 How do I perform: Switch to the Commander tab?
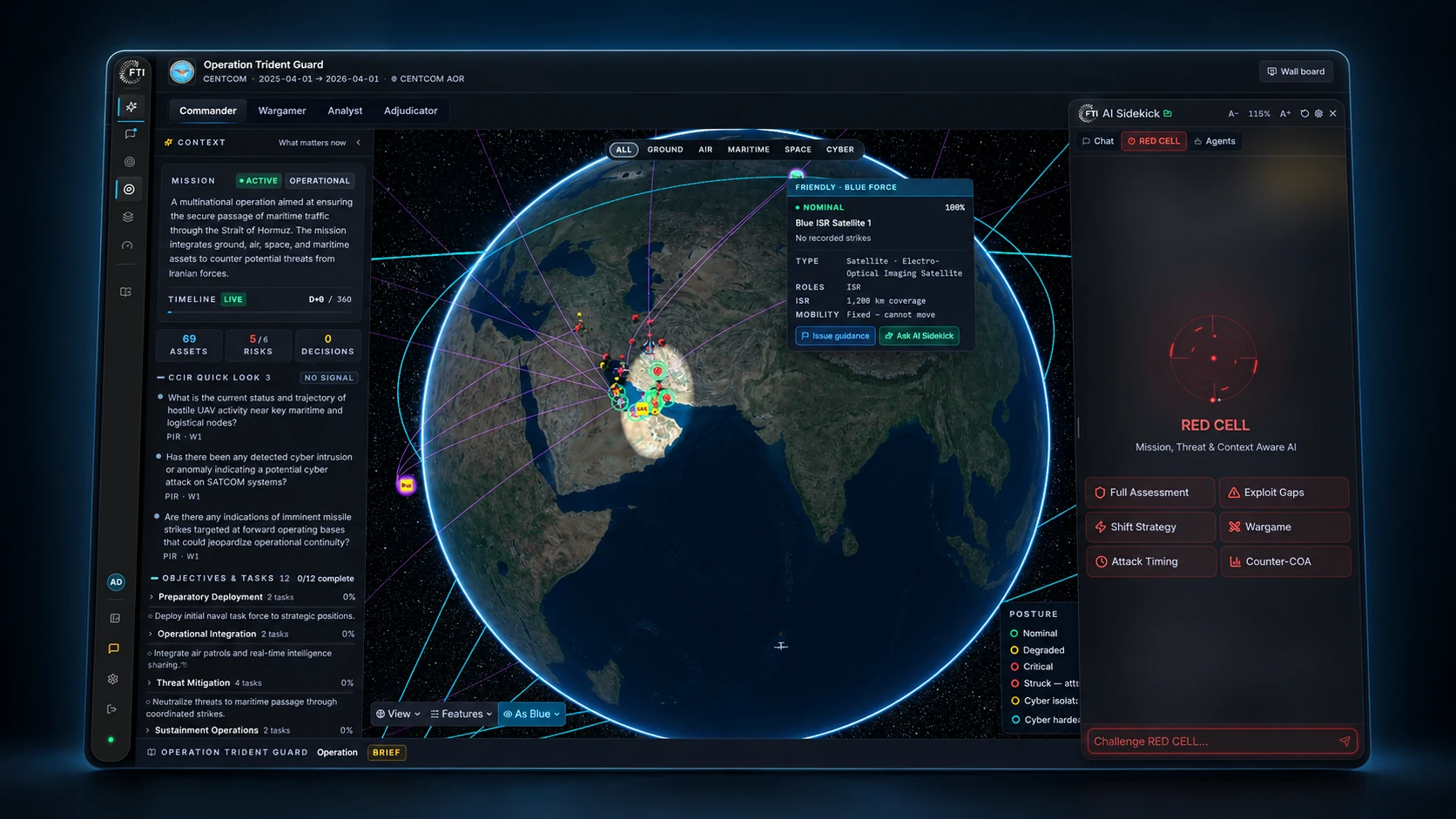(208, 111)
